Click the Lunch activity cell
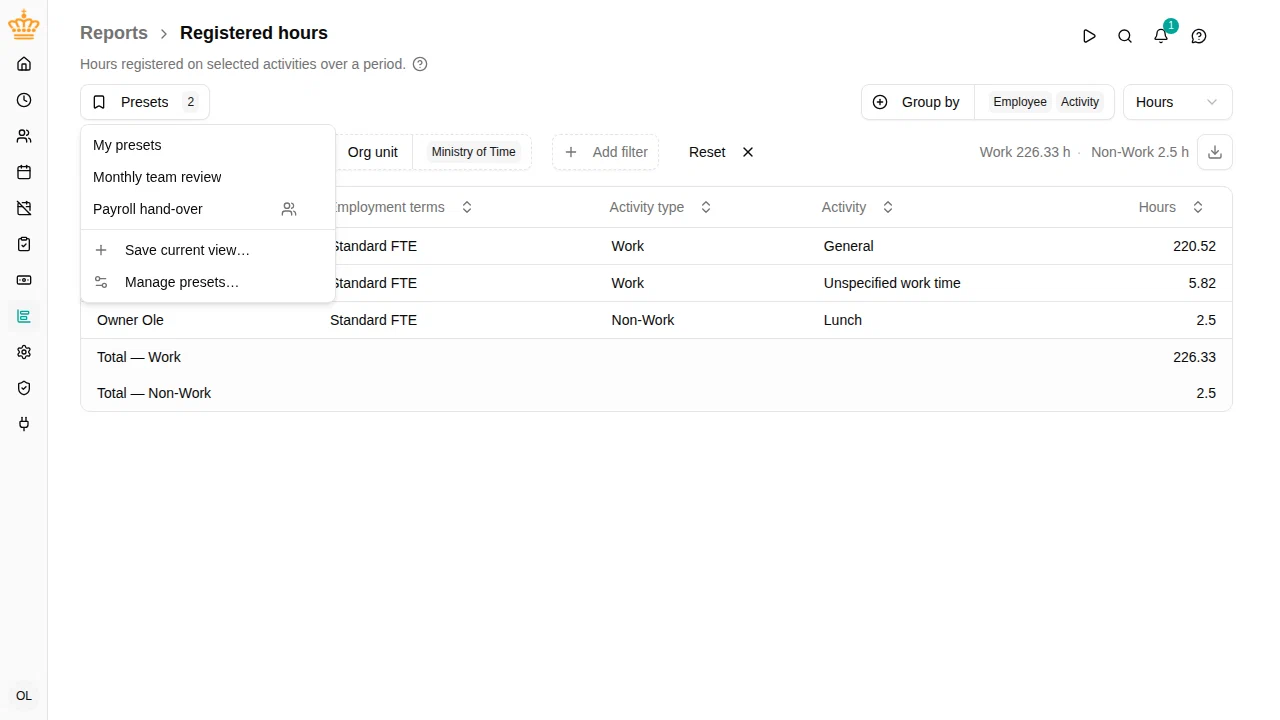1280x720 pixels. pos(843,320)
